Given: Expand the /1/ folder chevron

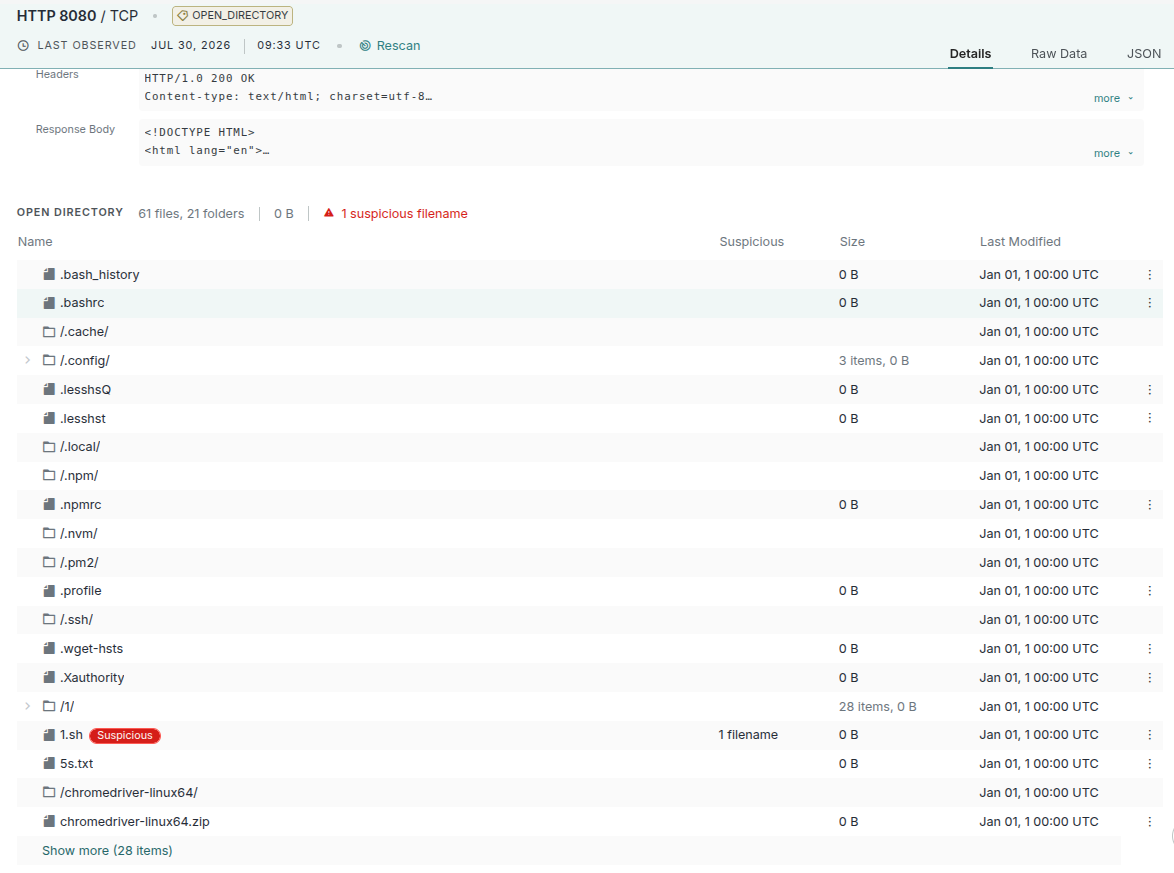Looking at the screenshot, I should tap(28, 706).
